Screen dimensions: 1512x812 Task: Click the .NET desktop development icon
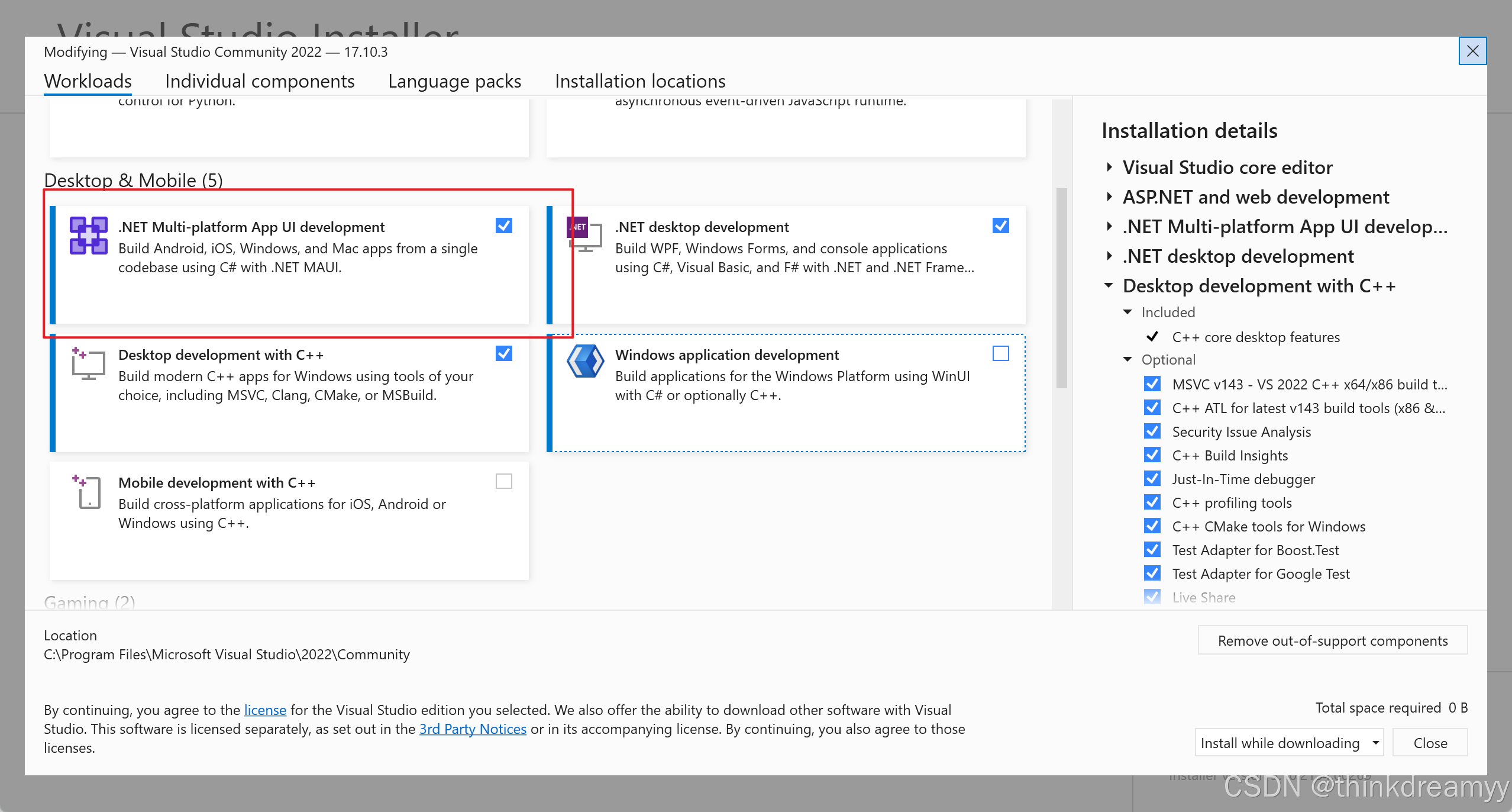click(584, 234)
